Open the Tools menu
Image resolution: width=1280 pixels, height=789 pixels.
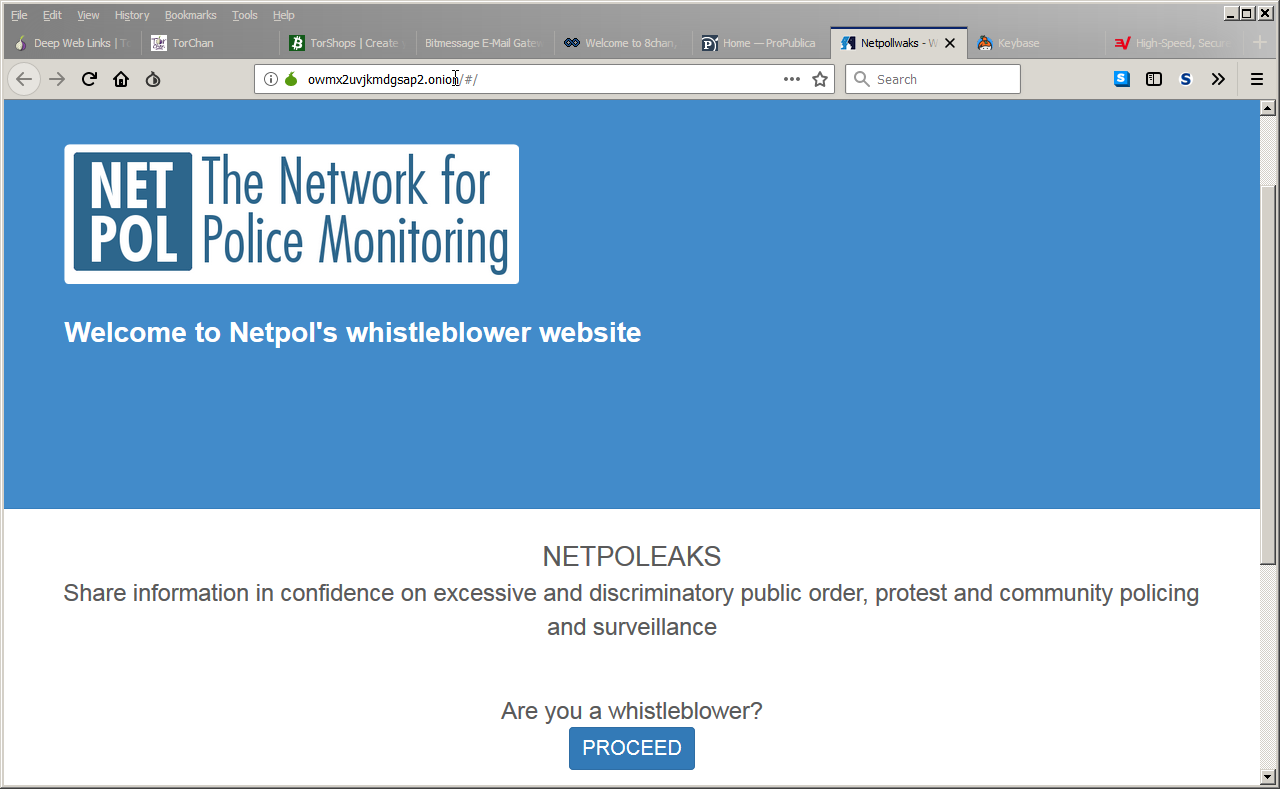tap(244, 15)
